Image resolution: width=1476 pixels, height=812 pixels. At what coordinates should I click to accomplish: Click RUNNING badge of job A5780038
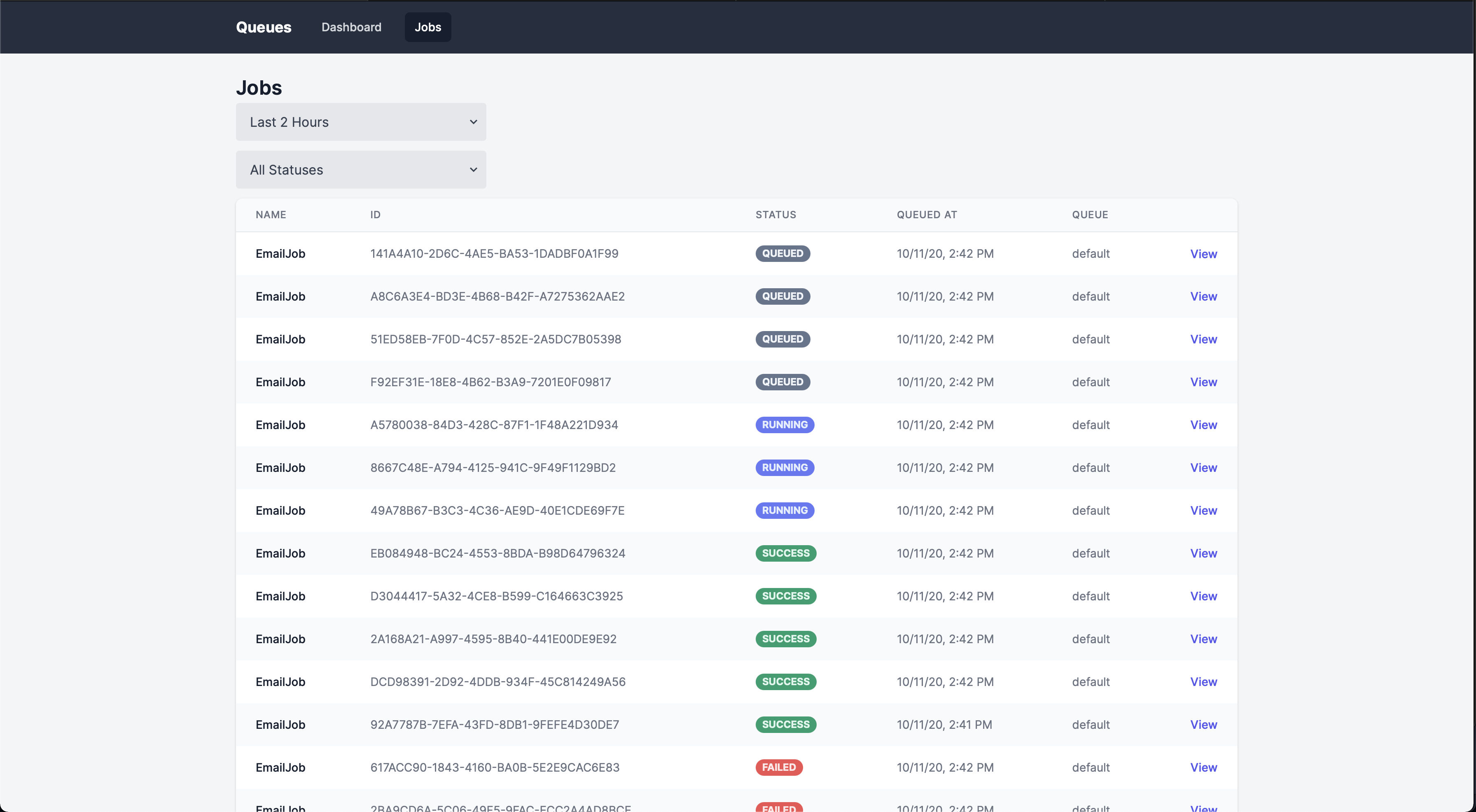point(785,425)
